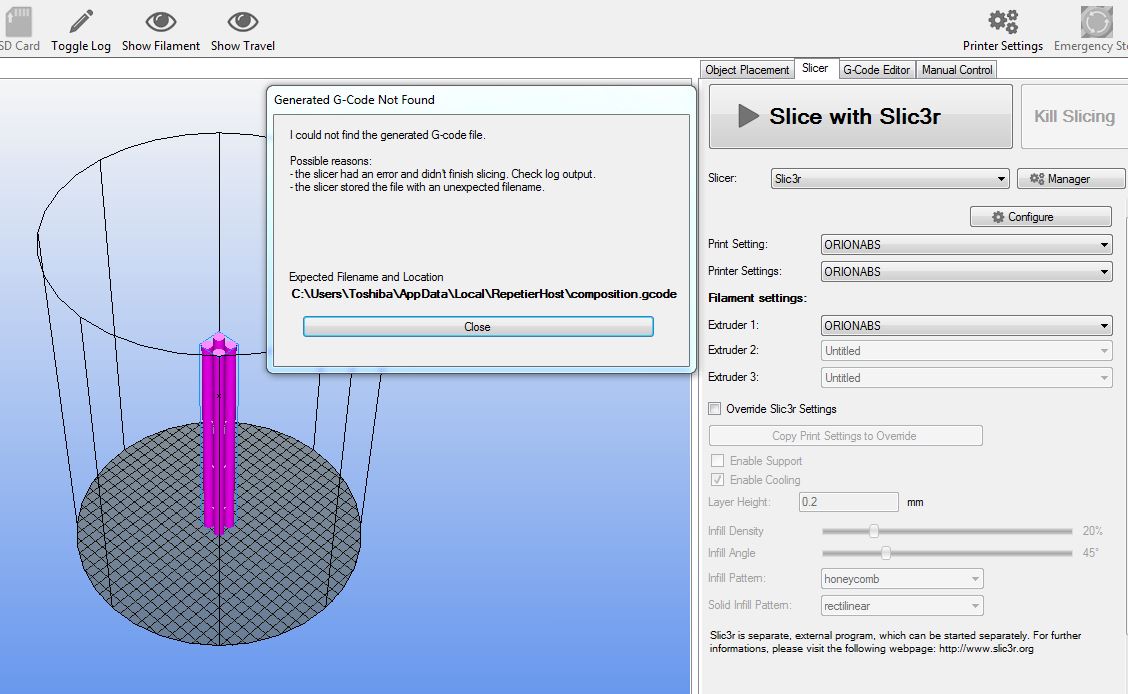
Task: Toggle Show Filament eye icon
Action: pos(160,21)
